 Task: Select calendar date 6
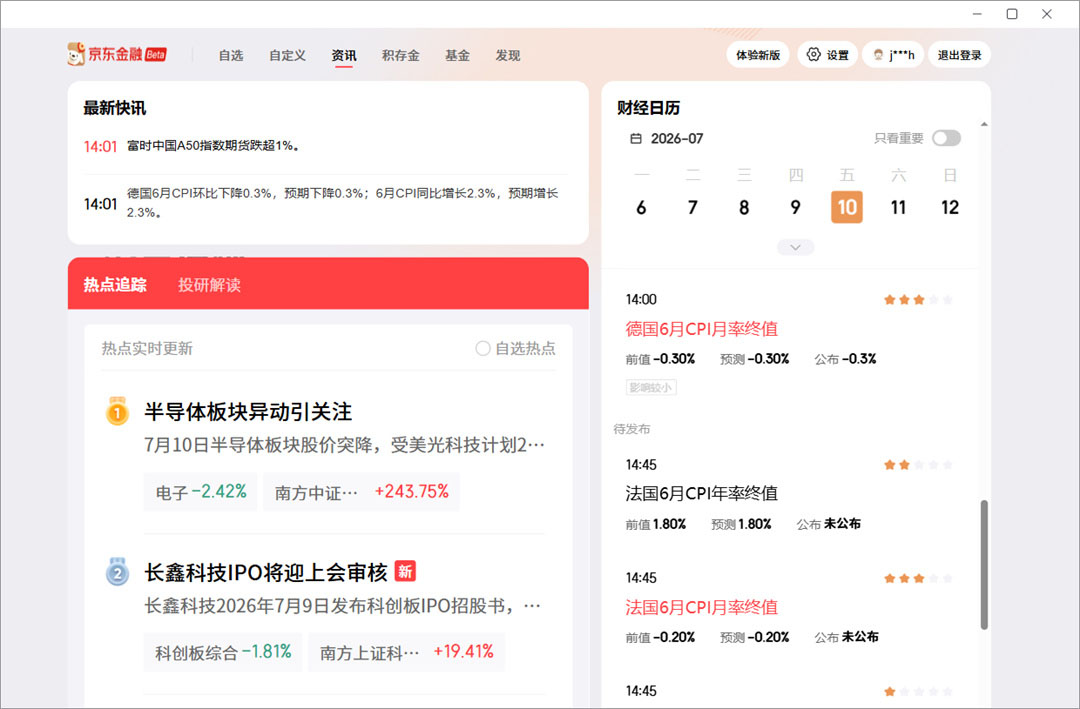point(641,207)
